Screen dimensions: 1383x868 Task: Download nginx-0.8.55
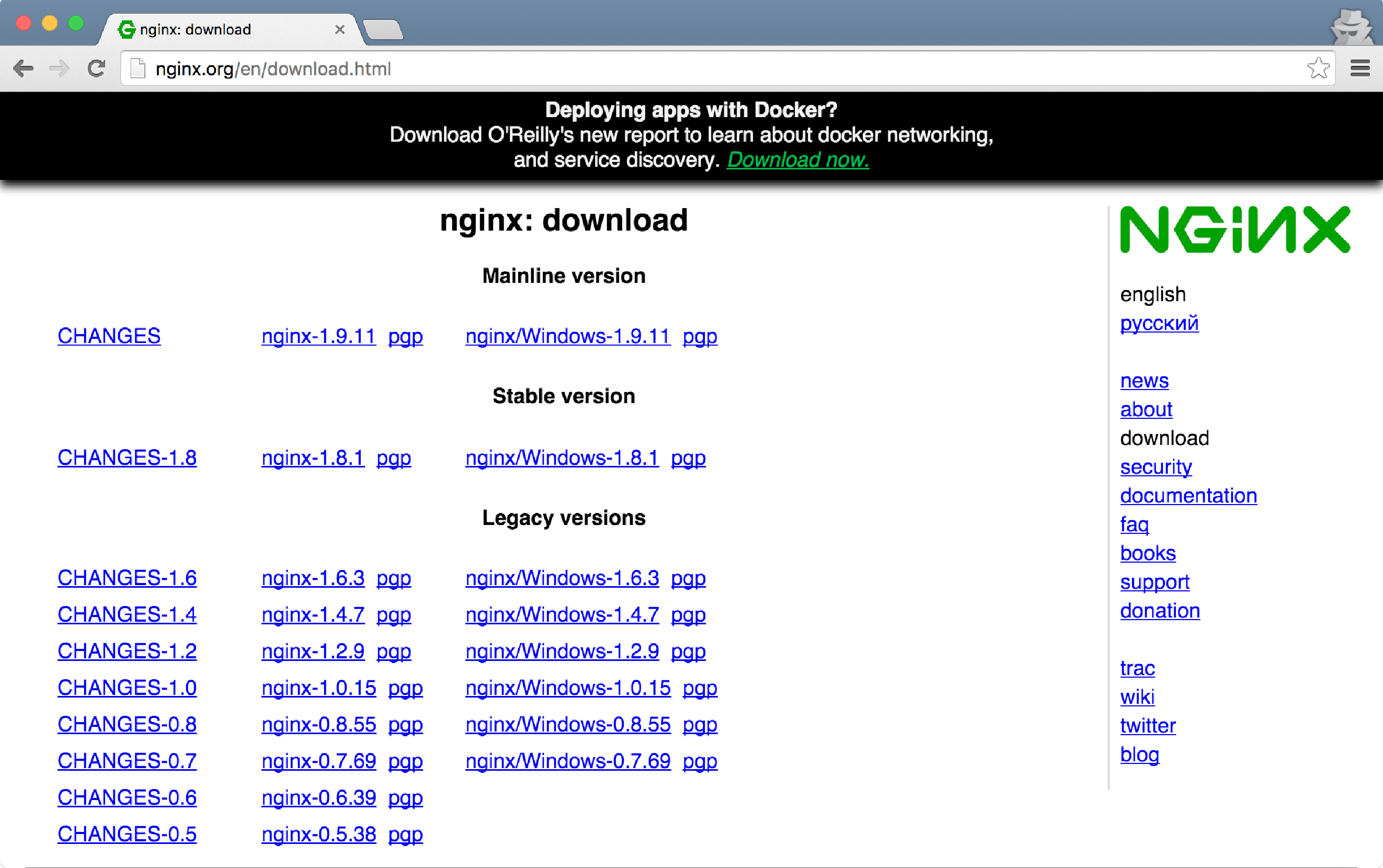[x=318, y=725]
